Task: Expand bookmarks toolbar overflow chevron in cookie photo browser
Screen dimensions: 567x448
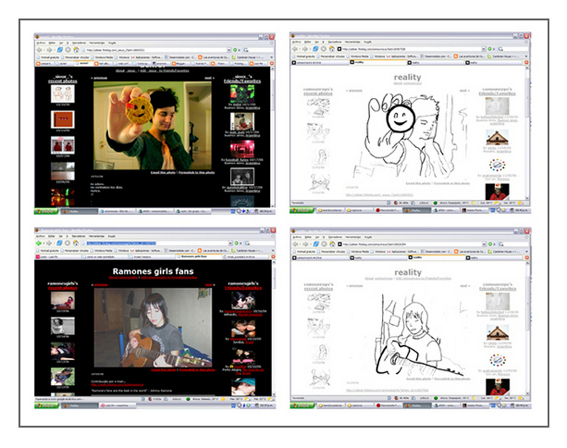Action: click(x=271, y=57)
